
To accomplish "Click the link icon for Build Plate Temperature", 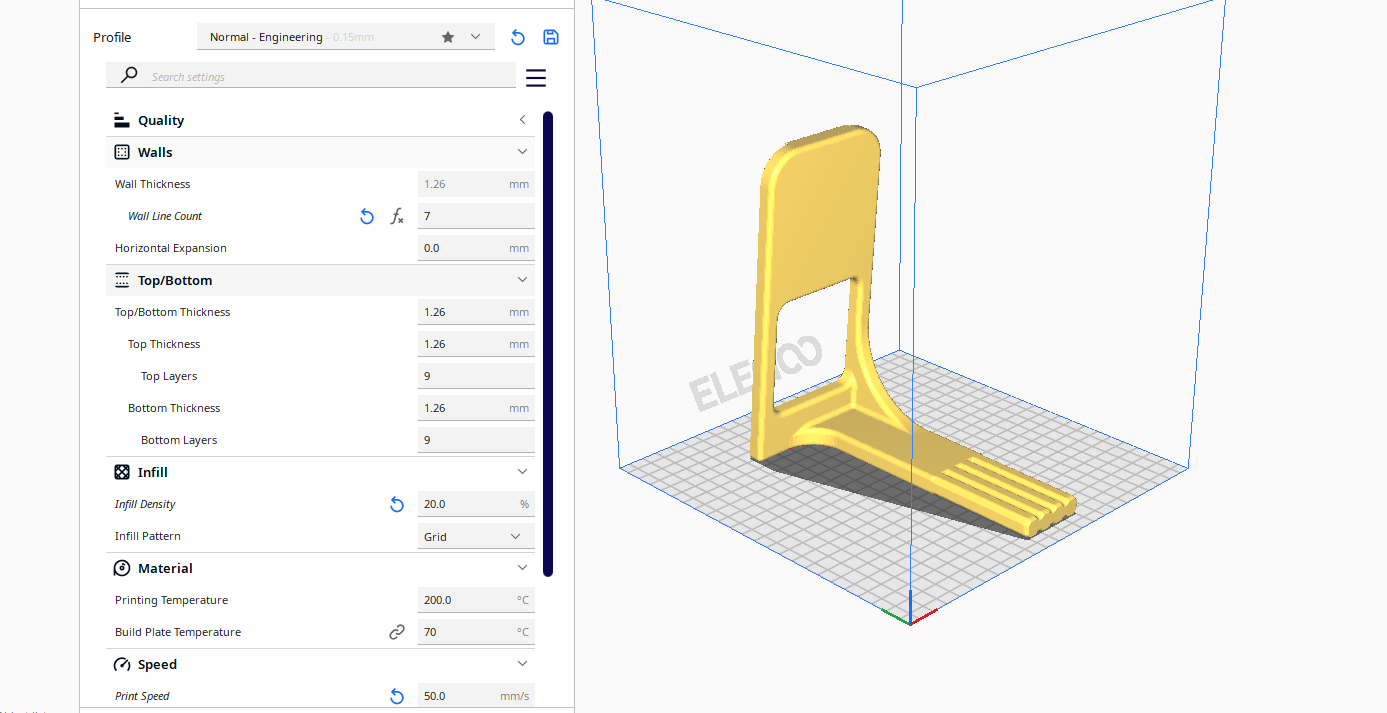I will (x=397, y=632).
